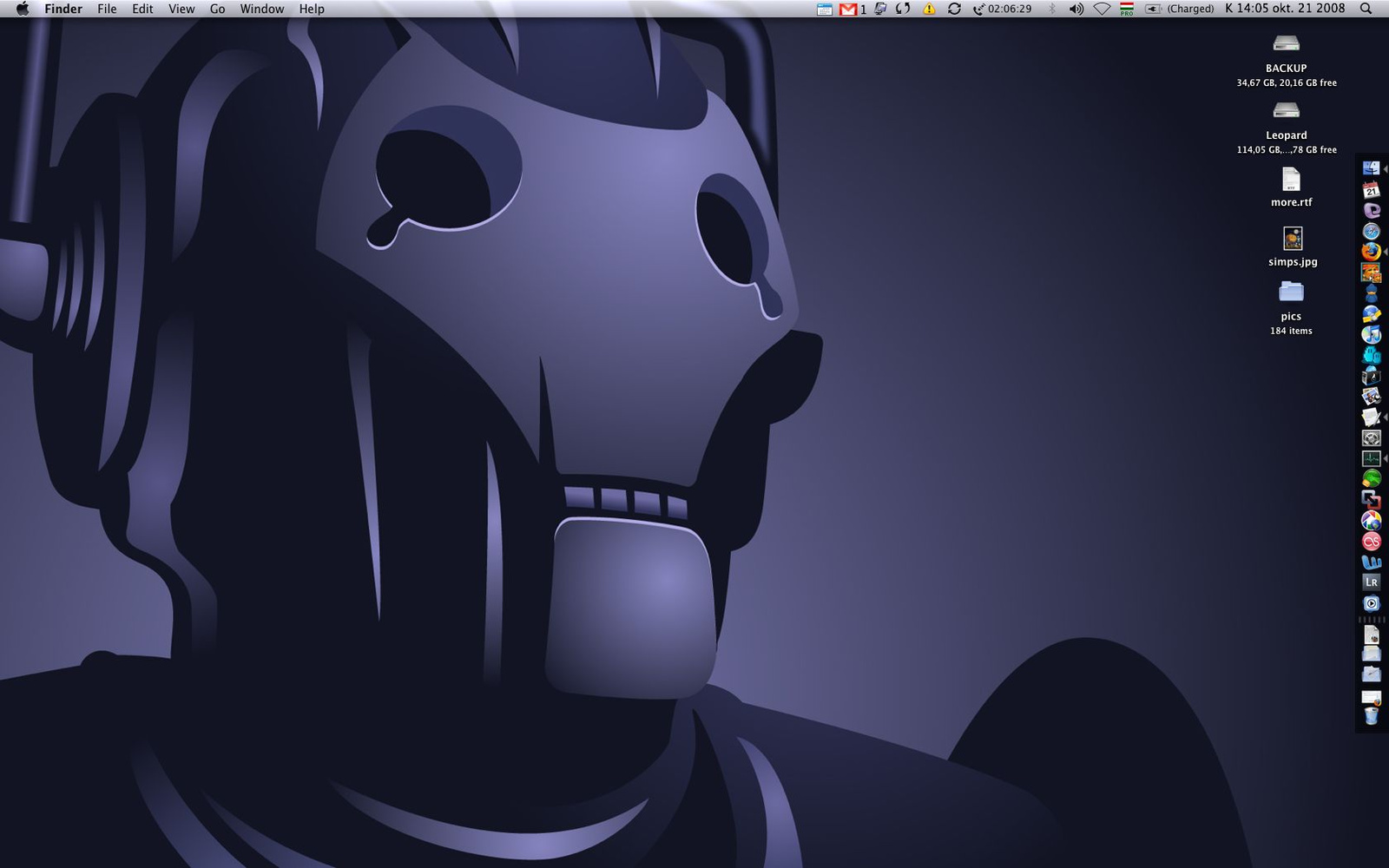
Task: Open Activity Monitor in the Dock
Action: coord(1372,458)
